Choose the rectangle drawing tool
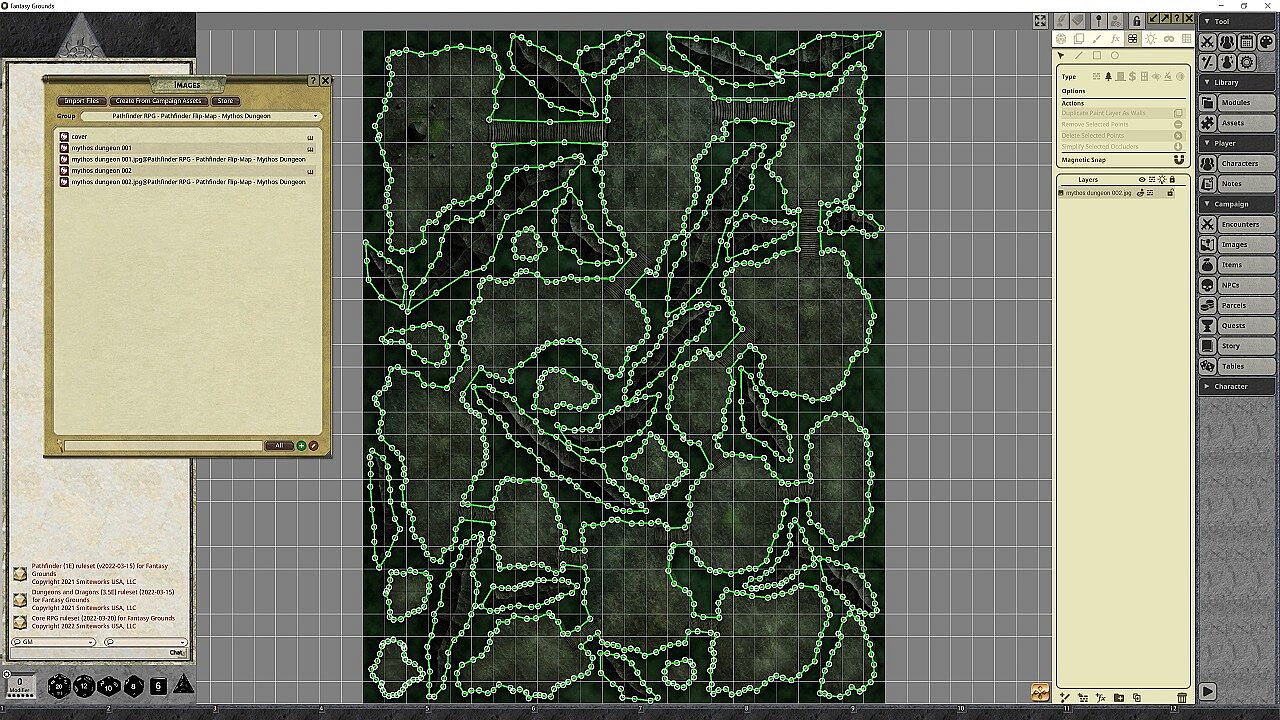The width and height of the screenshot is (1280, 720). click(1097, 56)
